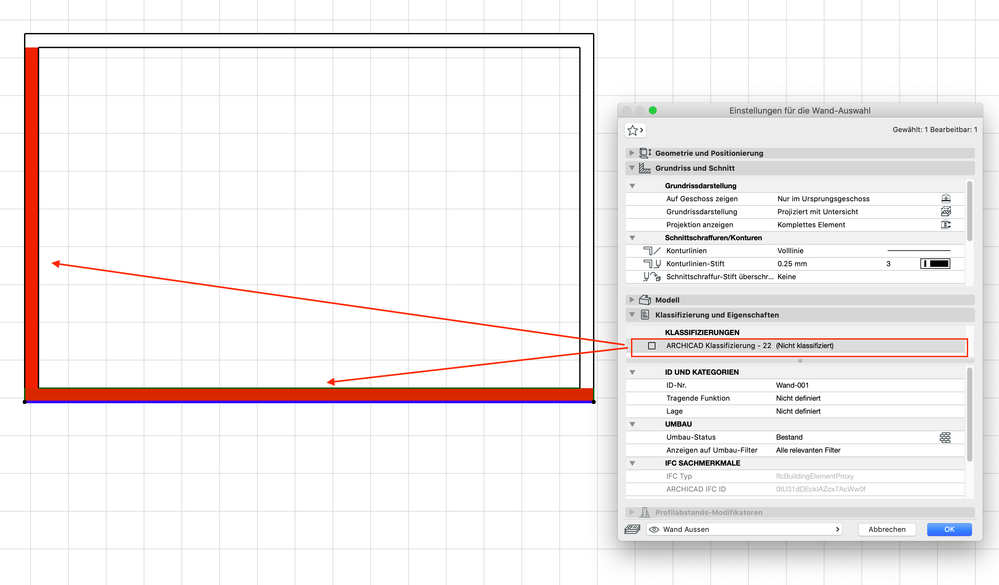Select the left red wall in the floor plan

click(x=32, y=217)
